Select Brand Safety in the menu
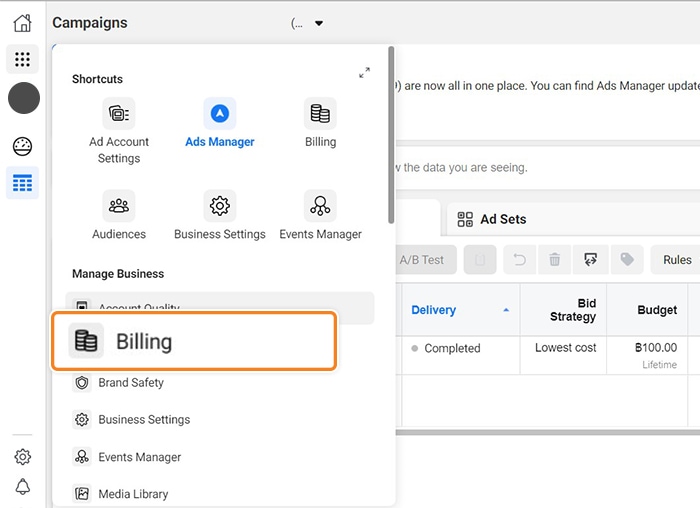 click(x=131, y=383)
